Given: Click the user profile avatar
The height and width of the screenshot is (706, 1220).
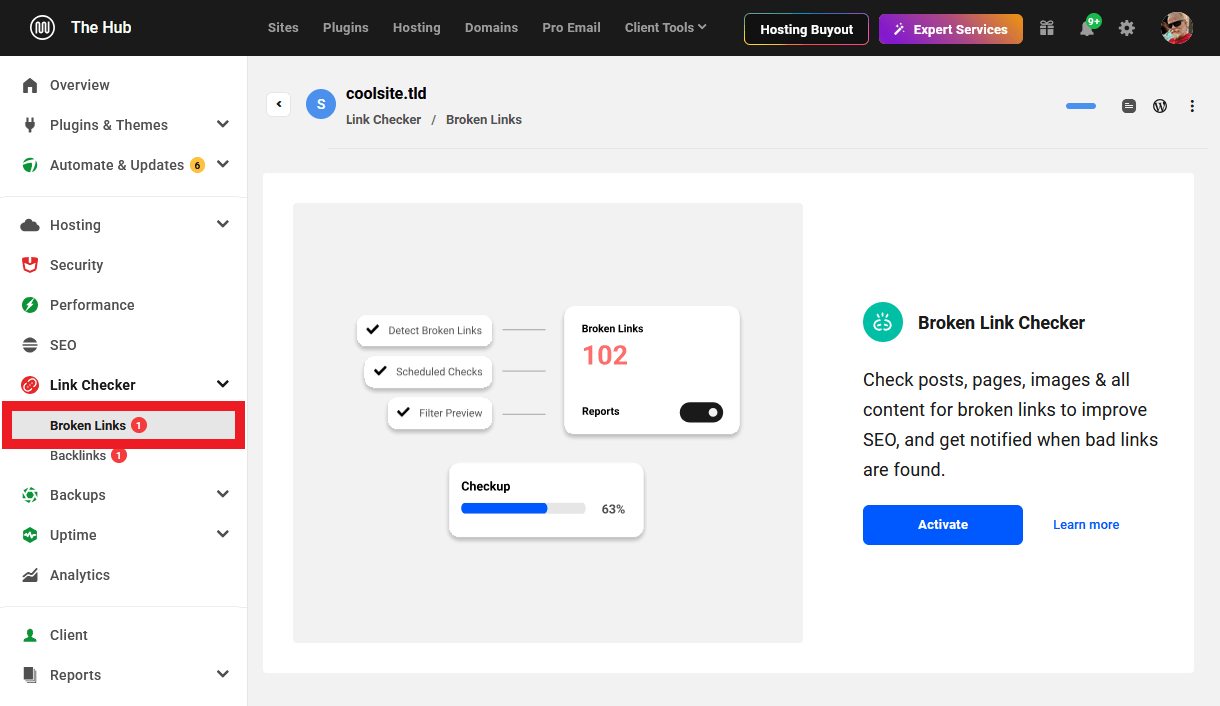Looking at the screenshot, I should click(1176, 28).
